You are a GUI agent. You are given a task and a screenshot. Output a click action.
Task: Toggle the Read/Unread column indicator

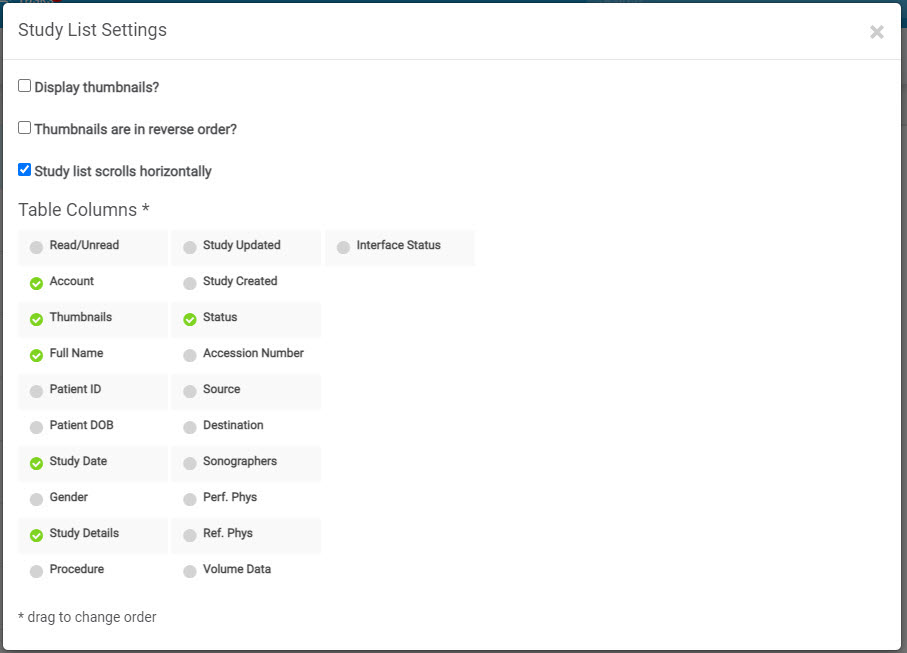[x=36, y=248]
